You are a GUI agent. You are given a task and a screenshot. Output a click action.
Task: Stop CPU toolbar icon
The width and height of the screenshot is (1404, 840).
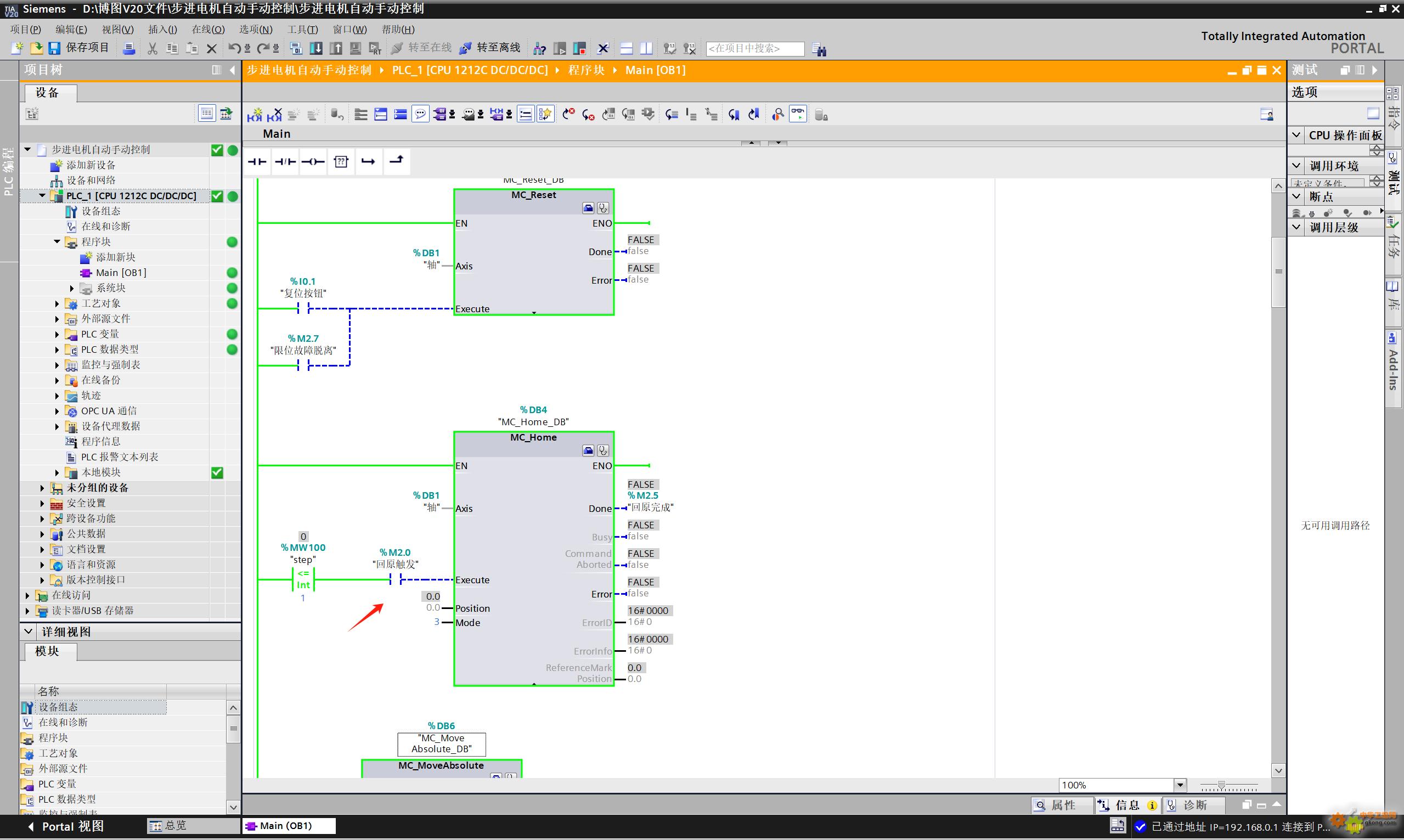(579, 49)
